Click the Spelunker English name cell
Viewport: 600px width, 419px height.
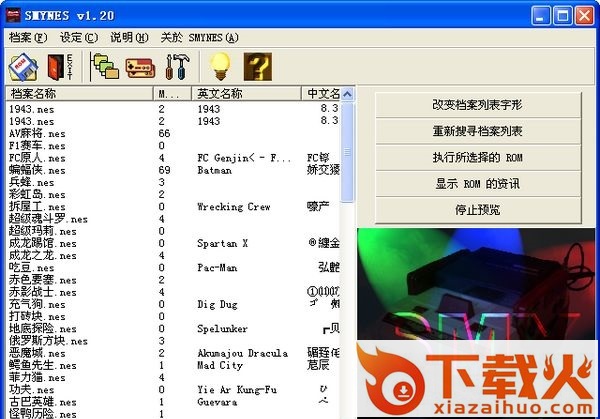(x=223, y=329)
